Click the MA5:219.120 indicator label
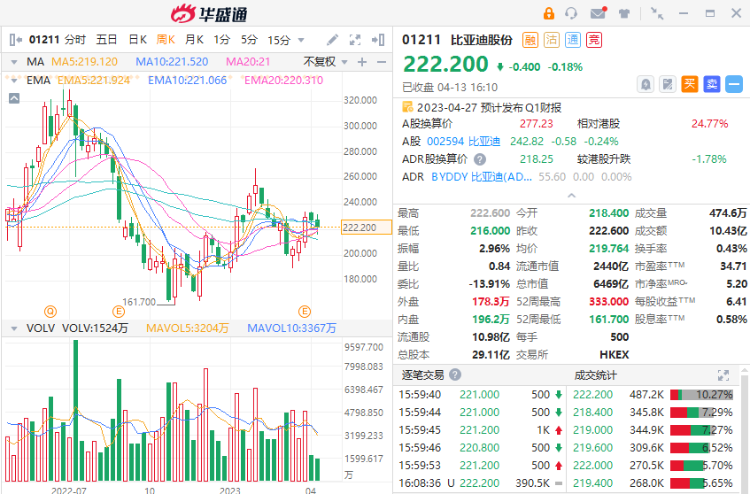 point(84,62)
